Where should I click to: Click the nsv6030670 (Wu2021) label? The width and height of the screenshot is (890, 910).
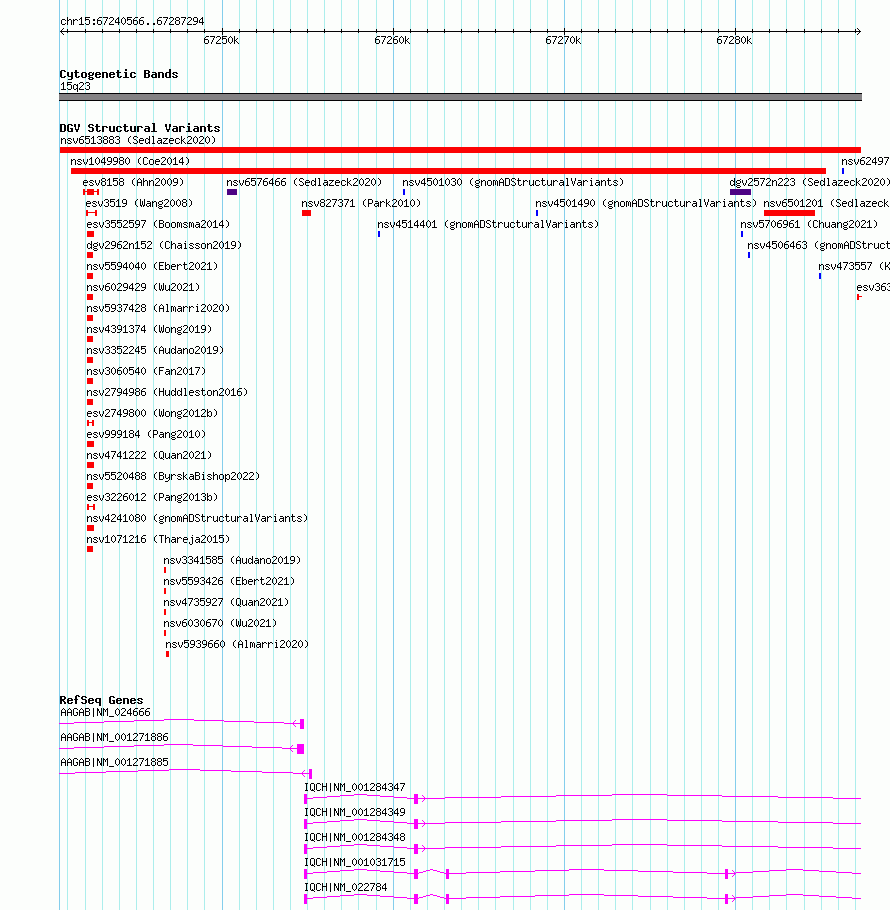coord(220,623)
